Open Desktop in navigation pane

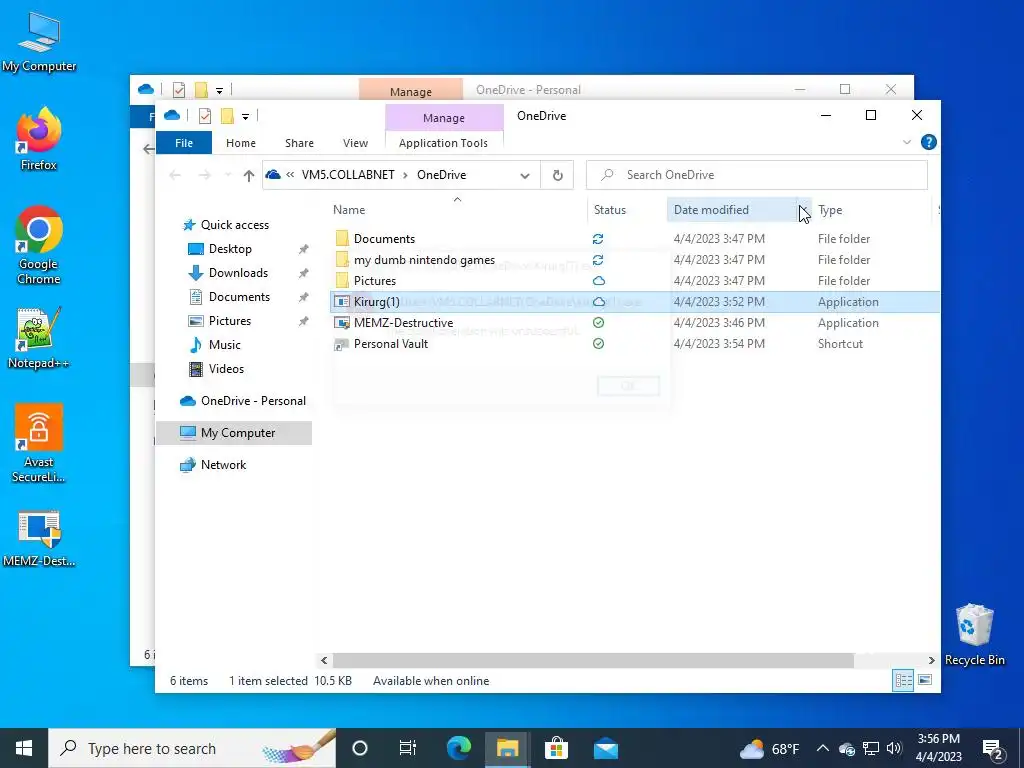click(230, 249)
